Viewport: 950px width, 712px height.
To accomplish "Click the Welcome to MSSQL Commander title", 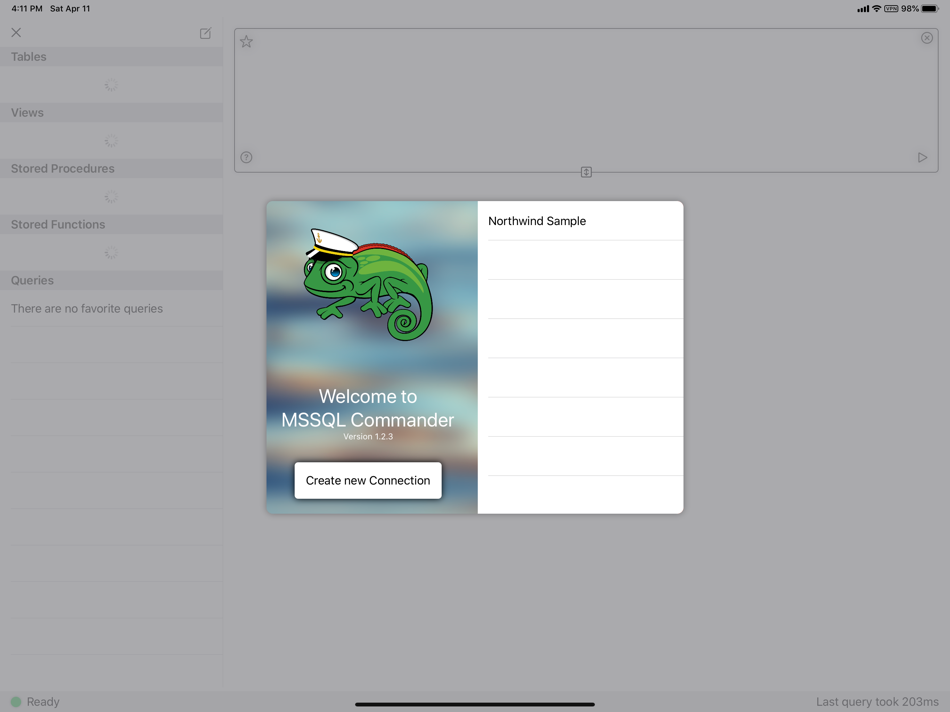I will click(368, 408).
